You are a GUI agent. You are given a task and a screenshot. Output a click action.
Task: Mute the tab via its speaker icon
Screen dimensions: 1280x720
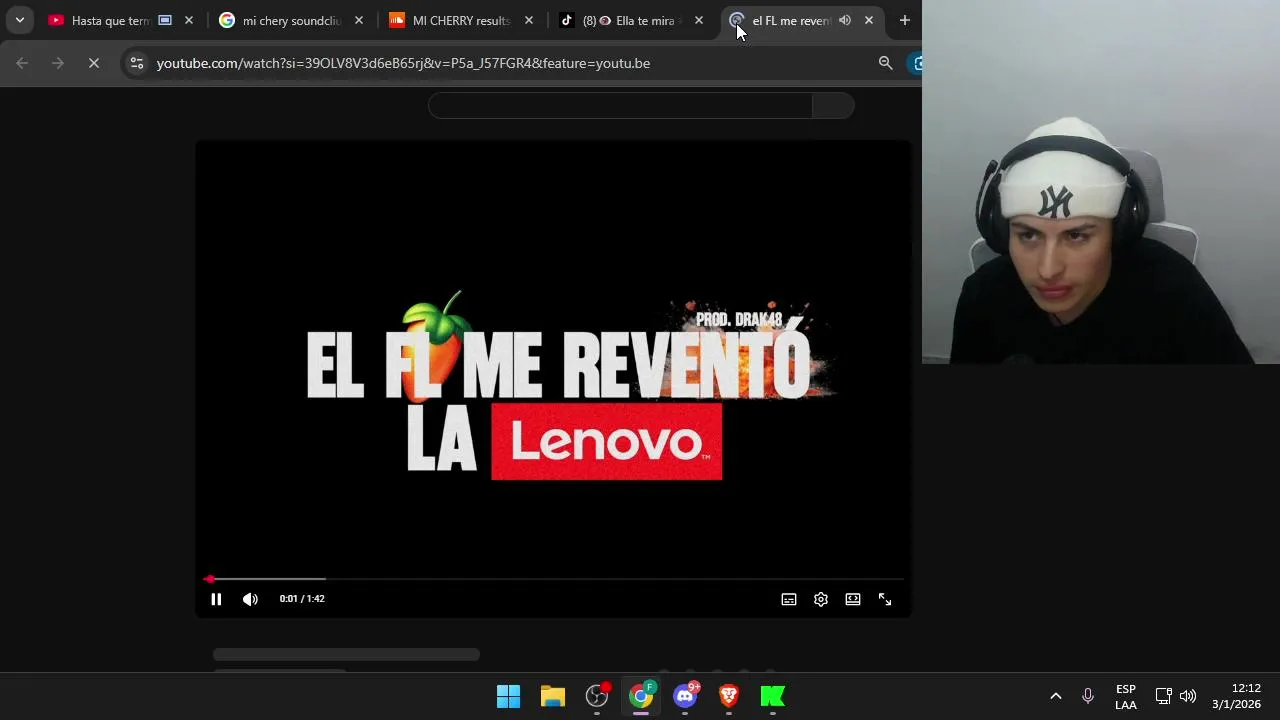(x=845, y=20)
